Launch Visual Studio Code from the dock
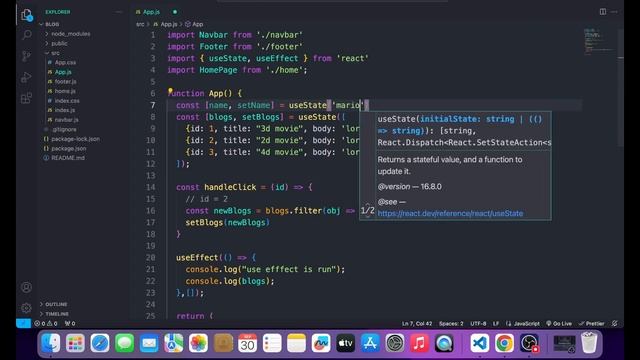This screenshot has height=360, width=640. [x=480, y=343]
